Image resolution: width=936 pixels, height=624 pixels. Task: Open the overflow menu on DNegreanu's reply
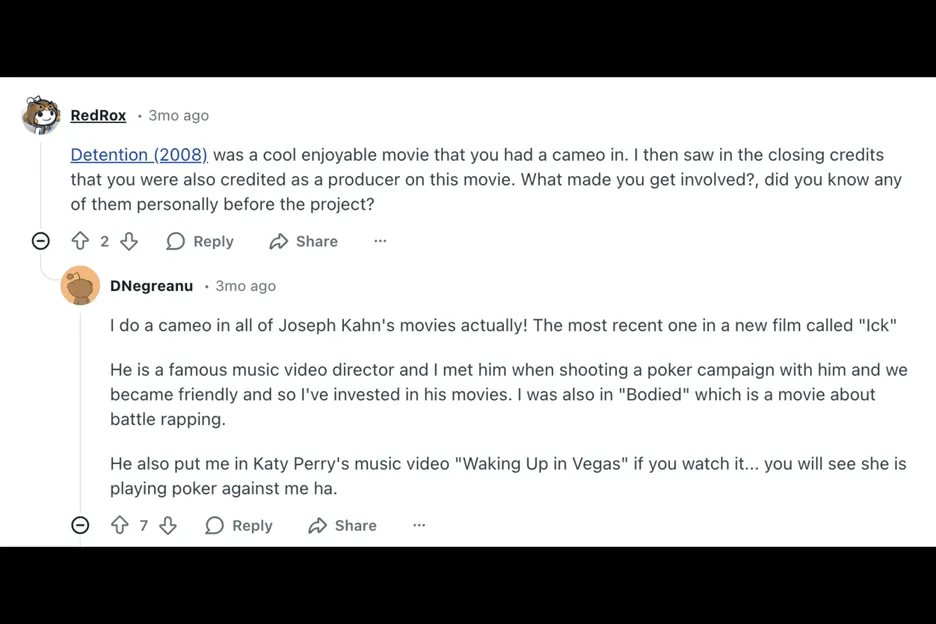click(x=419, y=525)
